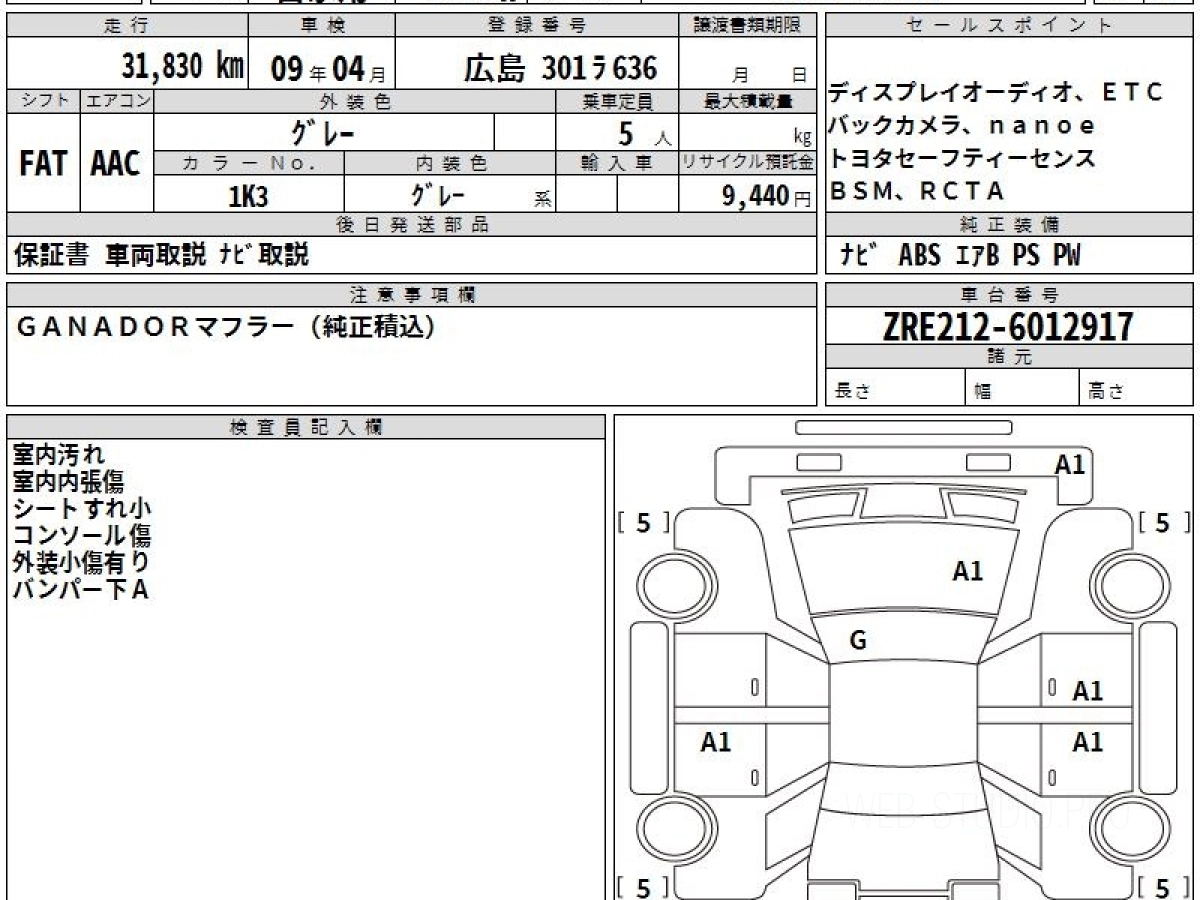Click the '車両取説' item in 後日発送部品

[x=155, y=255]
